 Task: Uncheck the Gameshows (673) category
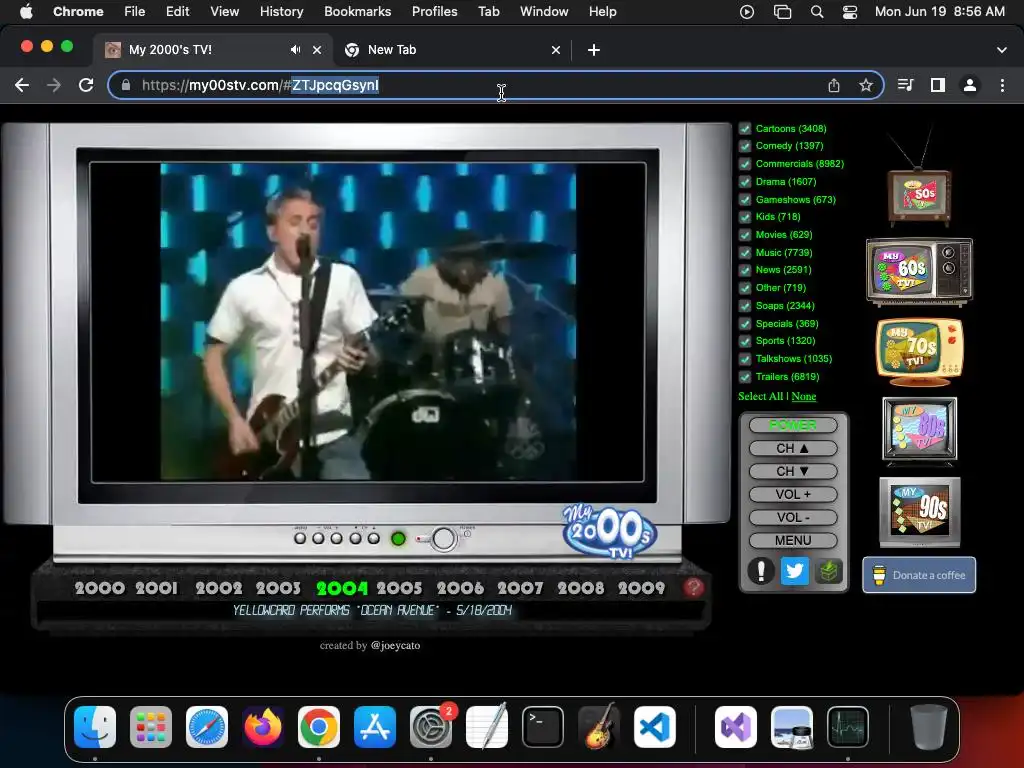pos(745,200)
